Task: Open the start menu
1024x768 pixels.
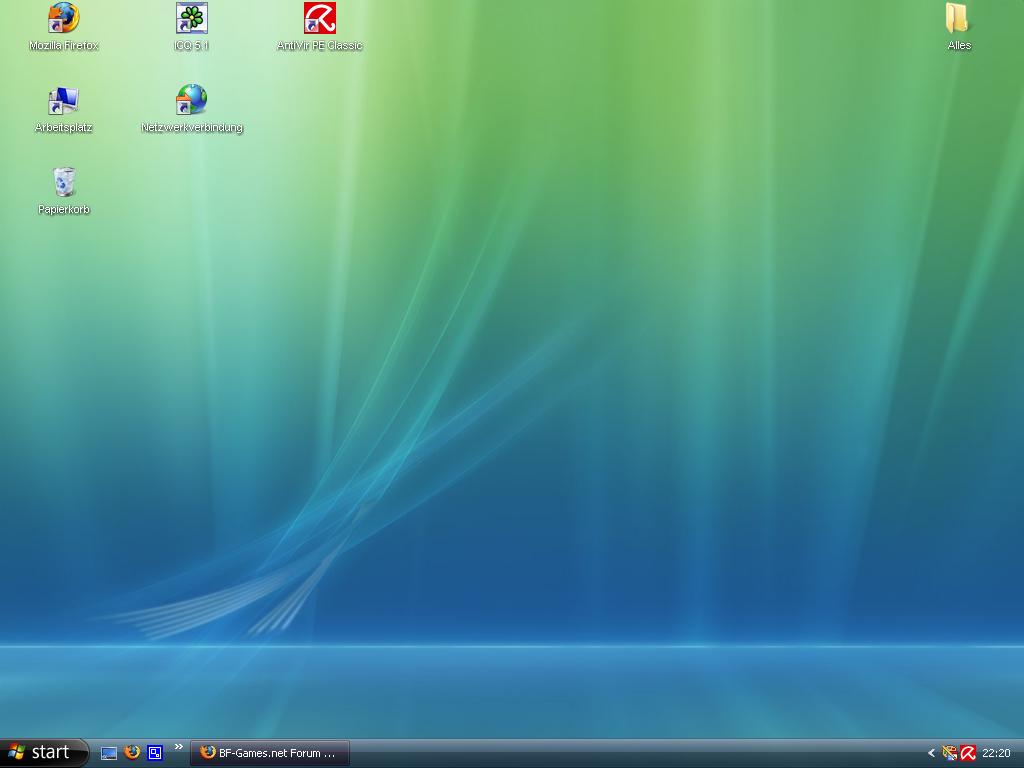Action: click(x=44, y=753)
